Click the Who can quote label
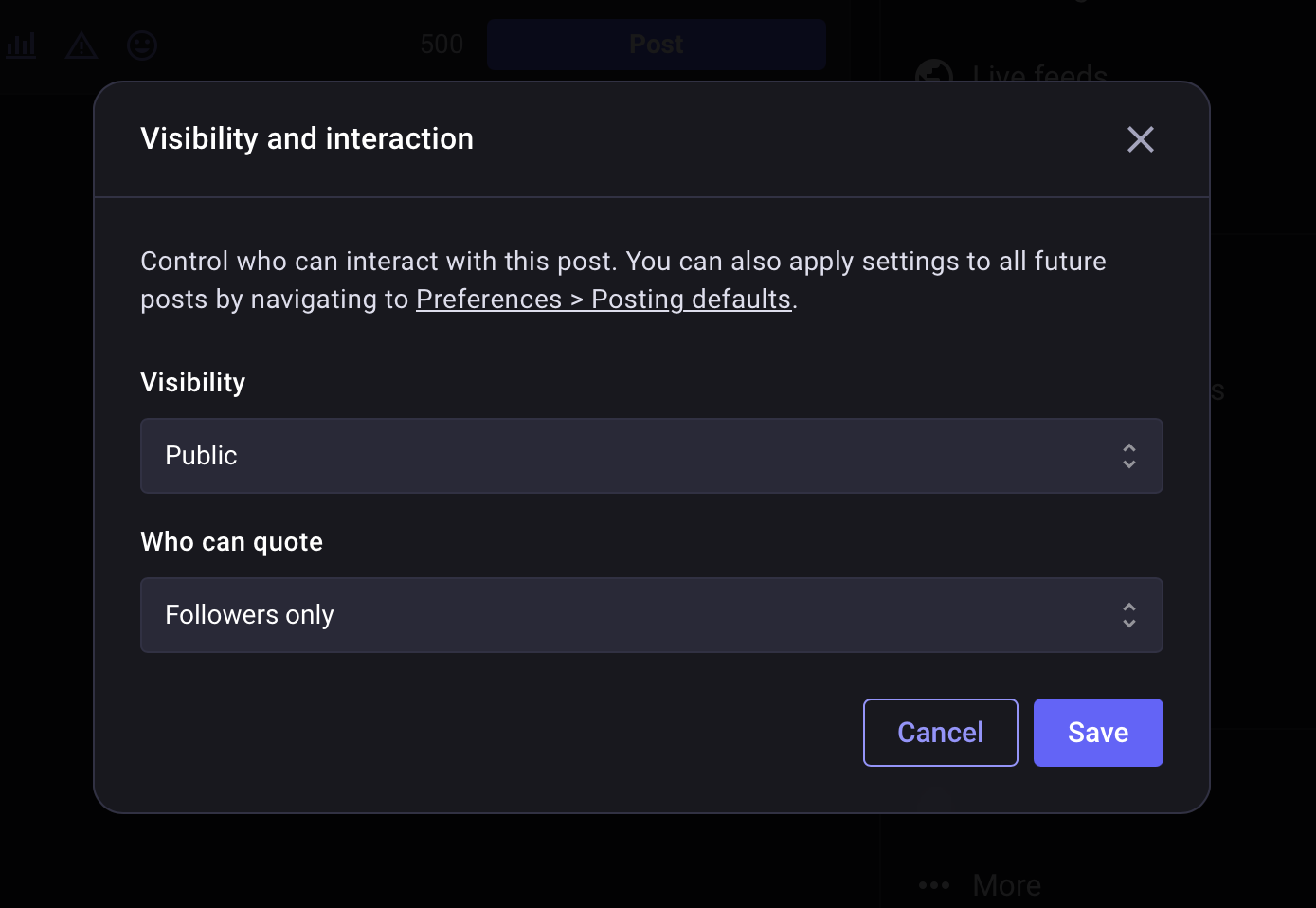Viewport: 1316px width, 908px height. (232, 542)
